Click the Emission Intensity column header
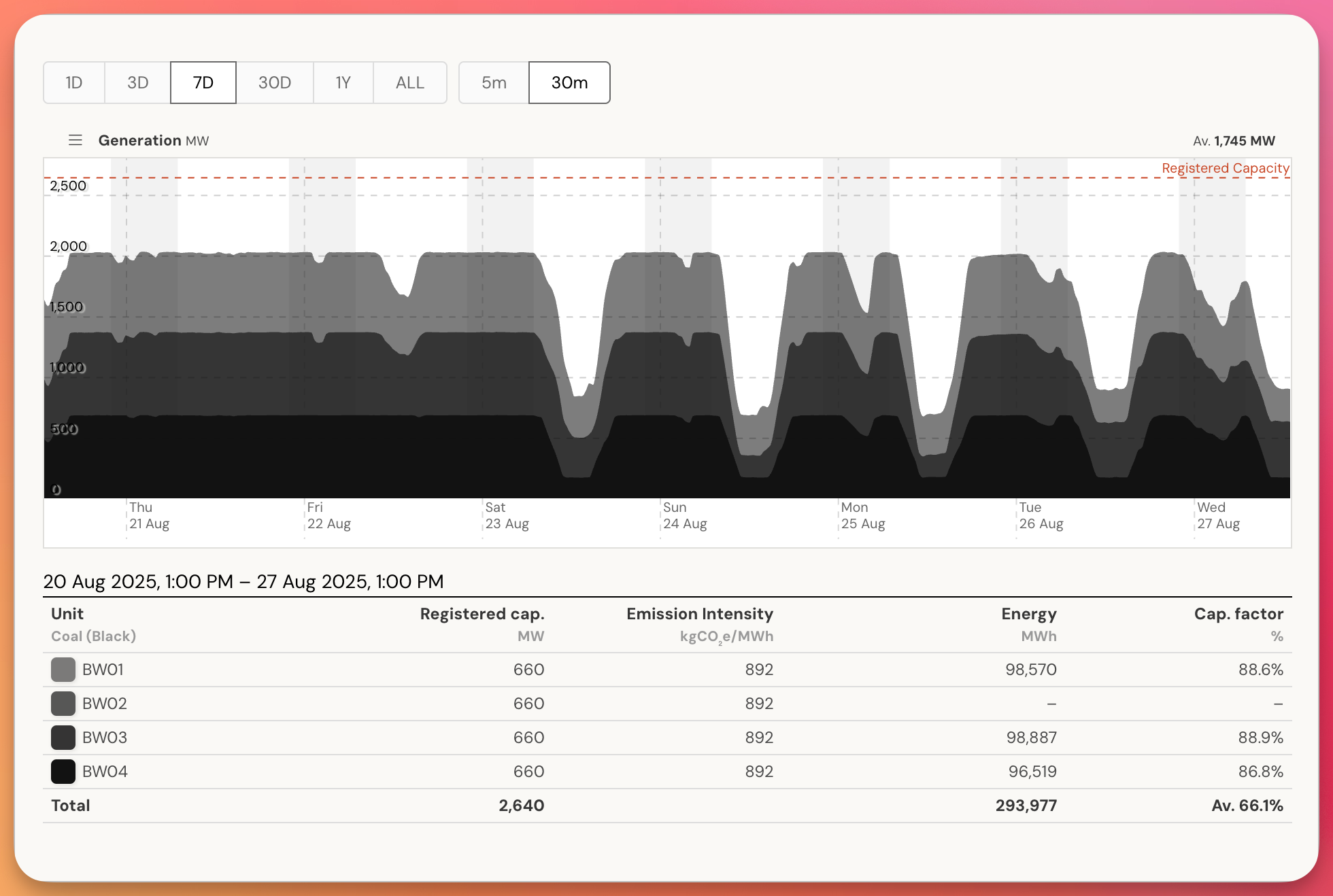 coord(699,614)
